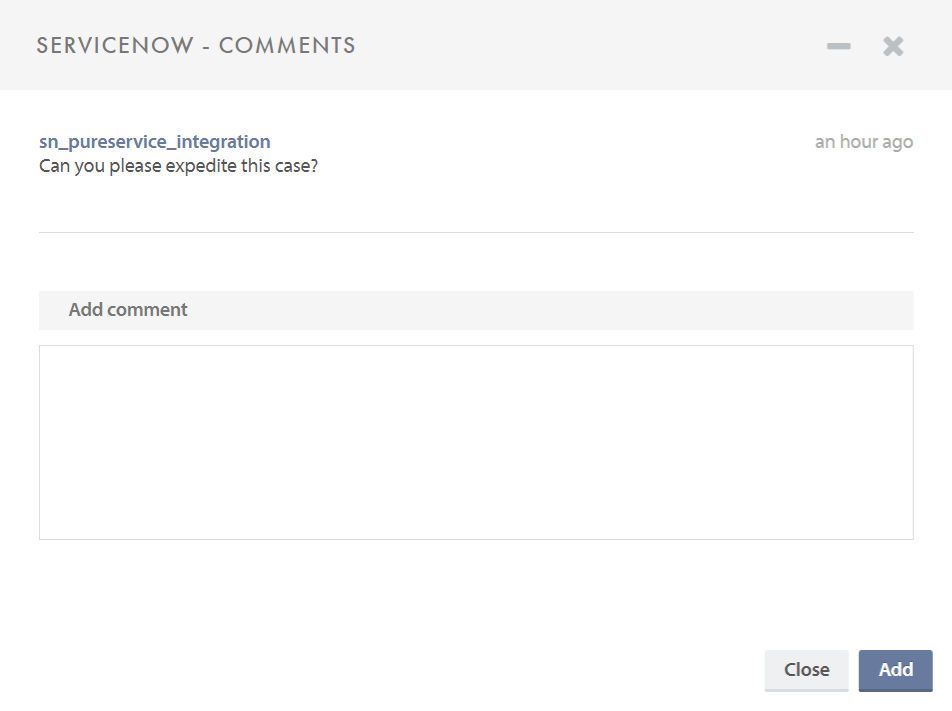
Task: Open the sn_pureservice_integration user link
Action: (154, 142)
